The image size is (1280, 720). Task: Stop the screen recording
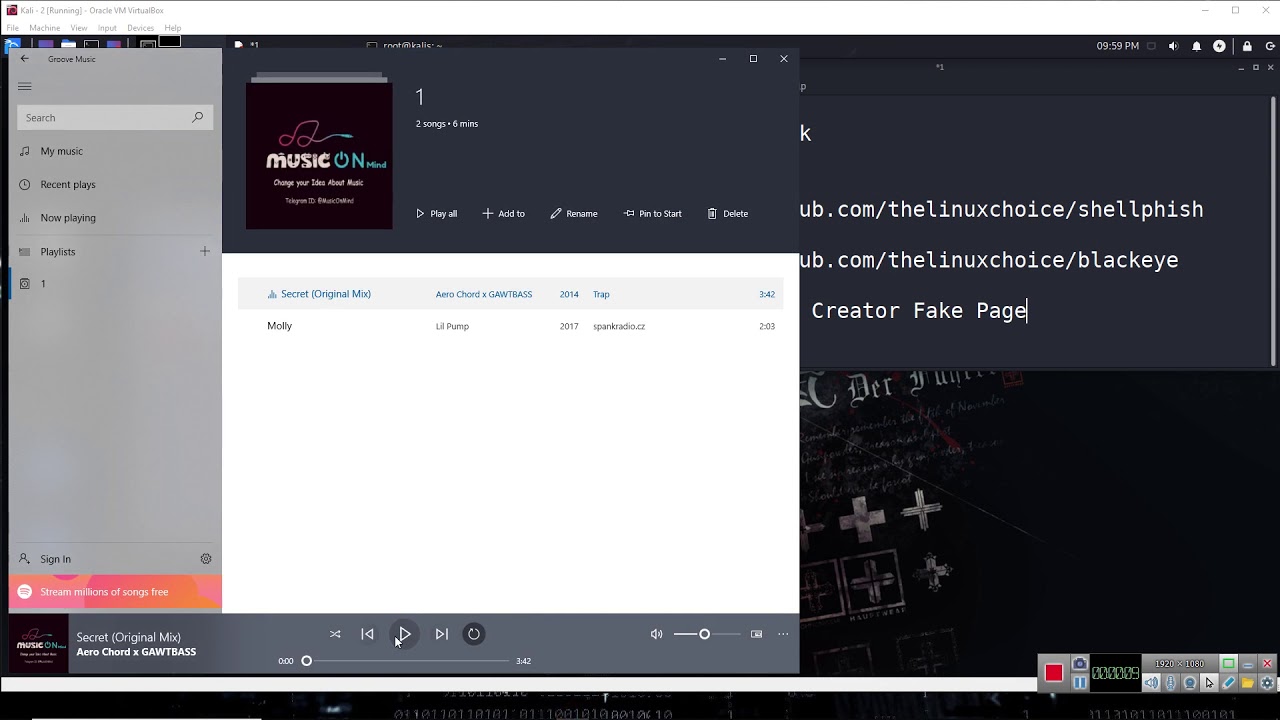[x=1053, y=673]
